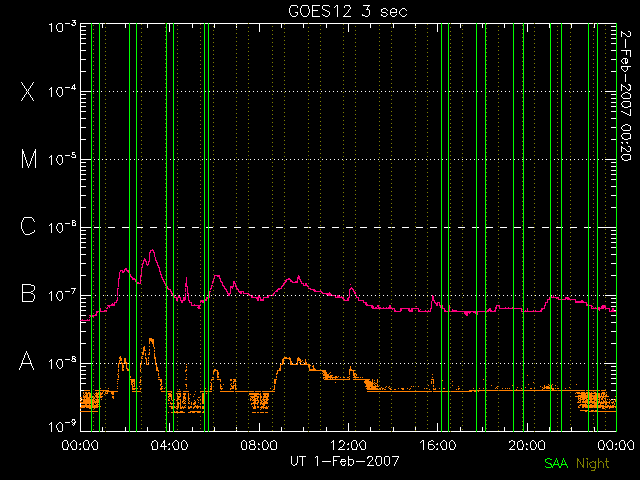Click the 'B' flare class label

pos(28,293)
